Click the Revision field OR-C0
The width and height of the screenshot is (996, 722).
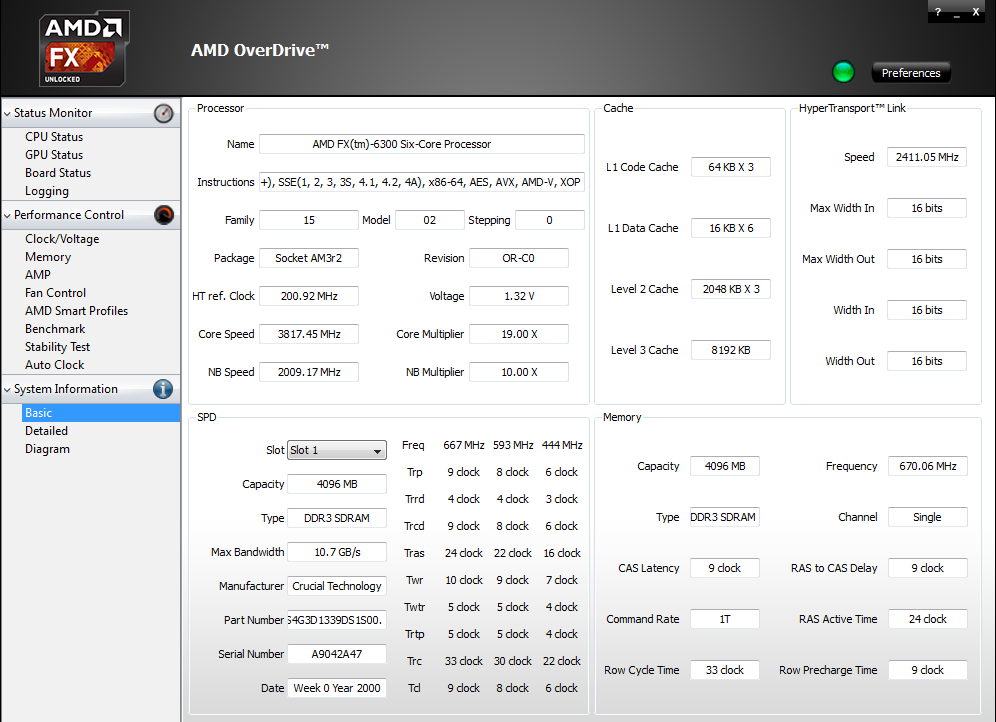[x=518, y=258]
